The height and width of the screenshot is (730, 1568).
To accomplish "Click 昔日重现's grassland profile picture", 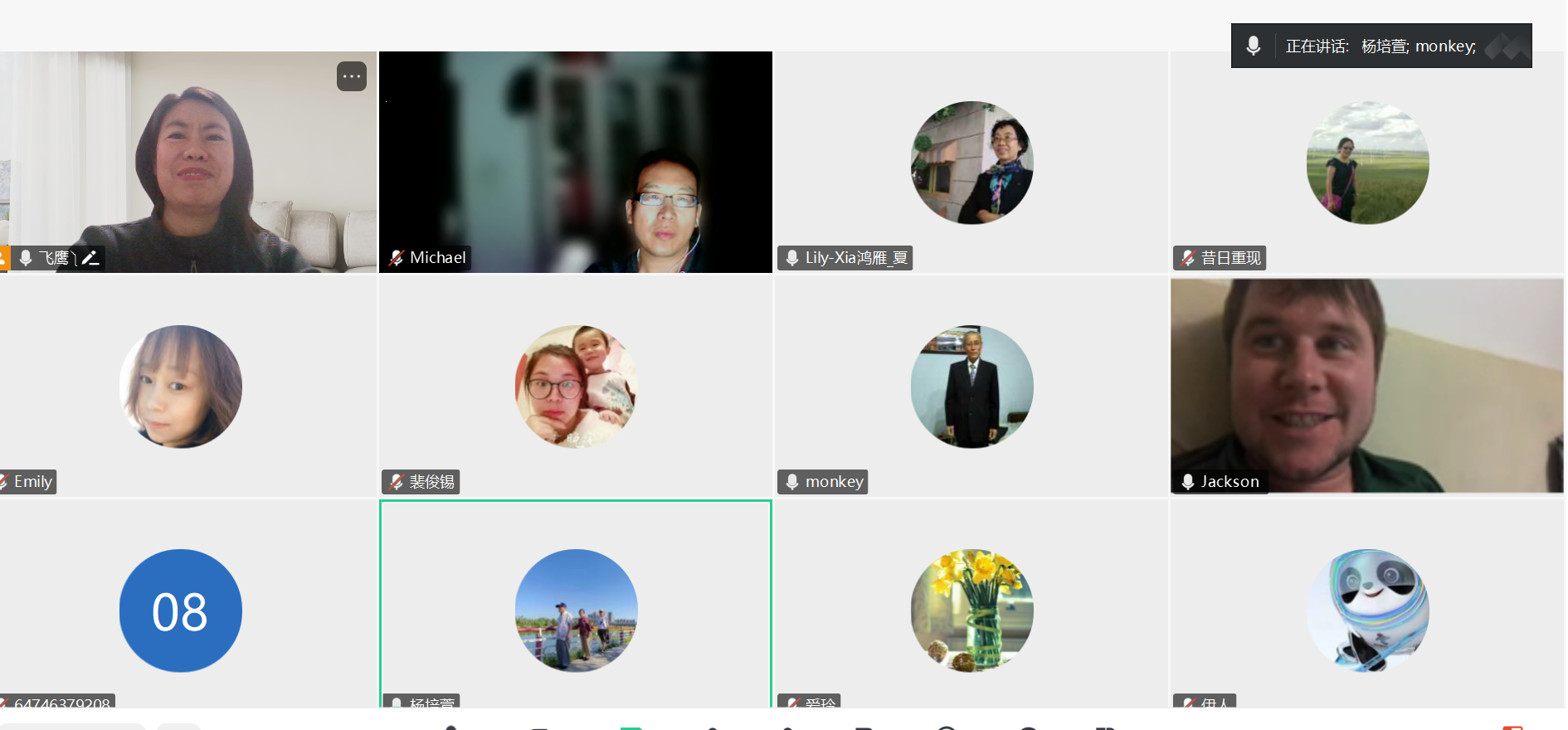I will pos(1367,163).
